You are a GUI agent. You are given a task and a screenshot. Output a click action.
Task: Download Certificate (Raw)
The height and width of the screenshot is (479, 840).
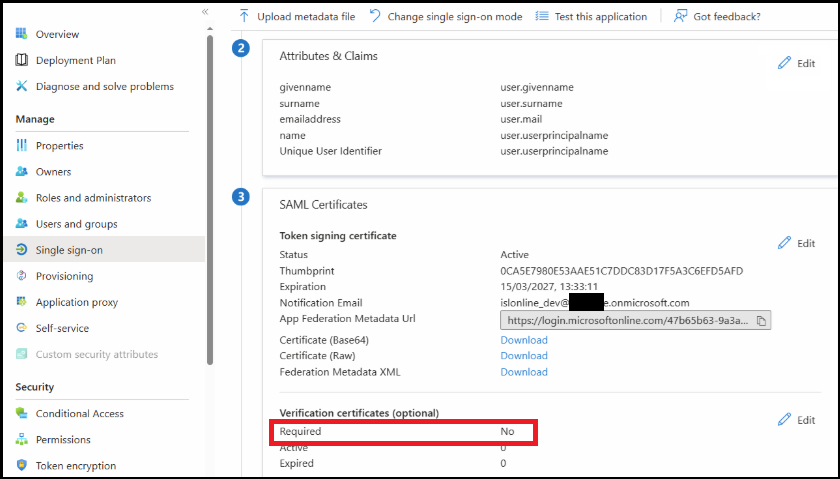pos(523,355)
